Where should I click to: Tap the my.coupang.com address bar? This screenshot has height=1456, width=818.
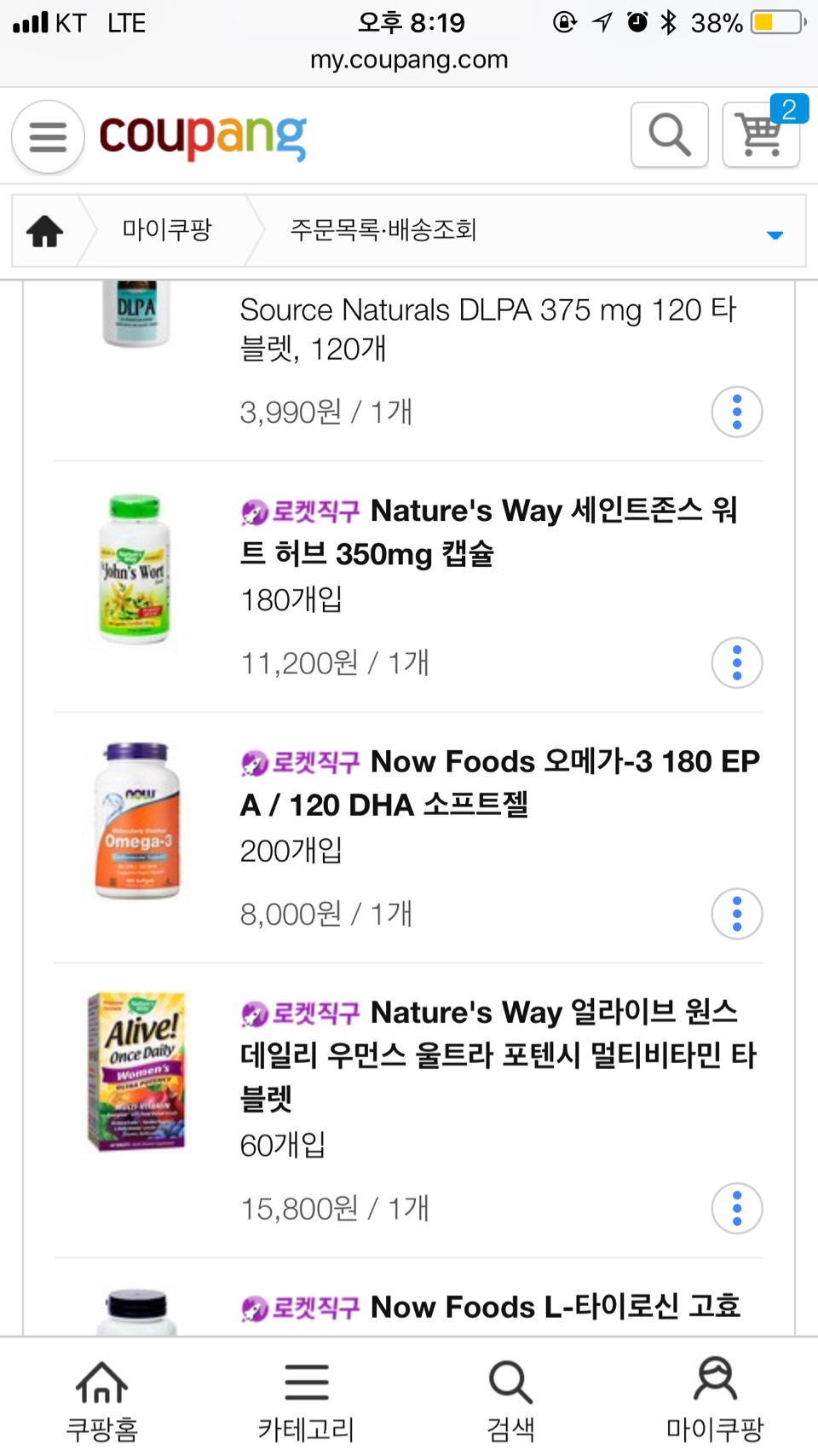(x=409, y=60)
